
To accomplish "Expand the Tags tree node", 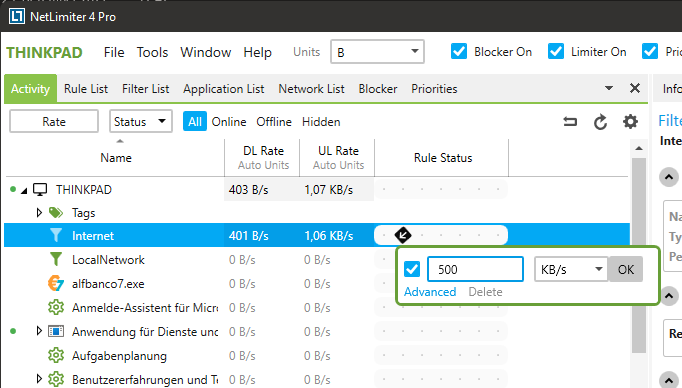I will pyautogui.click(x=39, y=213).
